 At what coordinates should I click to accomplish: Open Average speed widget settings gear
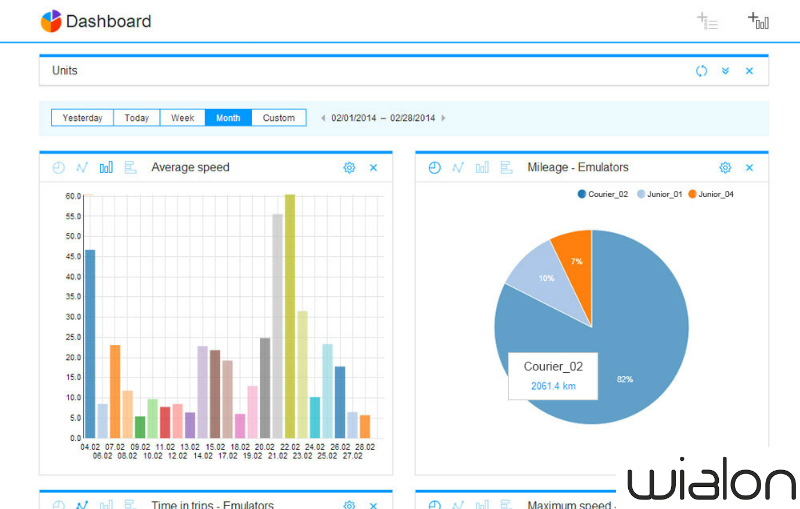(349, 168)
